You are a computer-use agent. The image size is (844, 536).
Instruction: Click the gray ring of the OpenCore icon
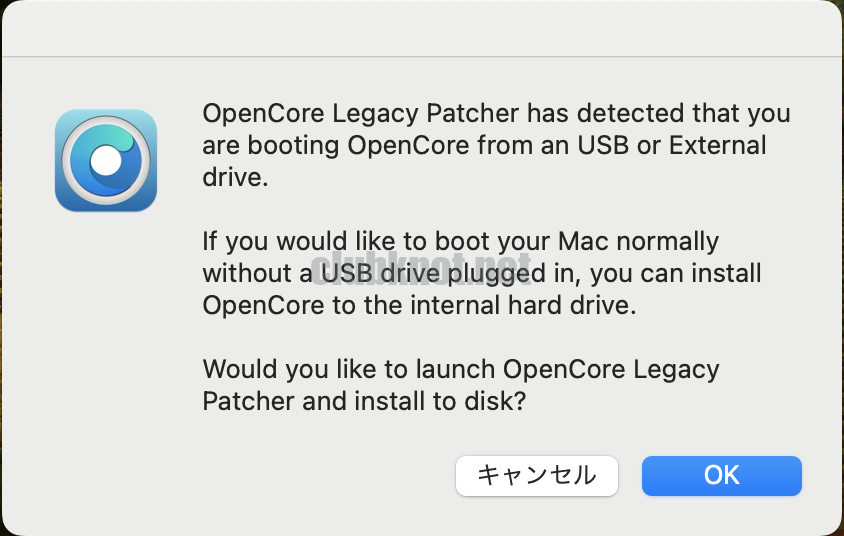point(70,160)
